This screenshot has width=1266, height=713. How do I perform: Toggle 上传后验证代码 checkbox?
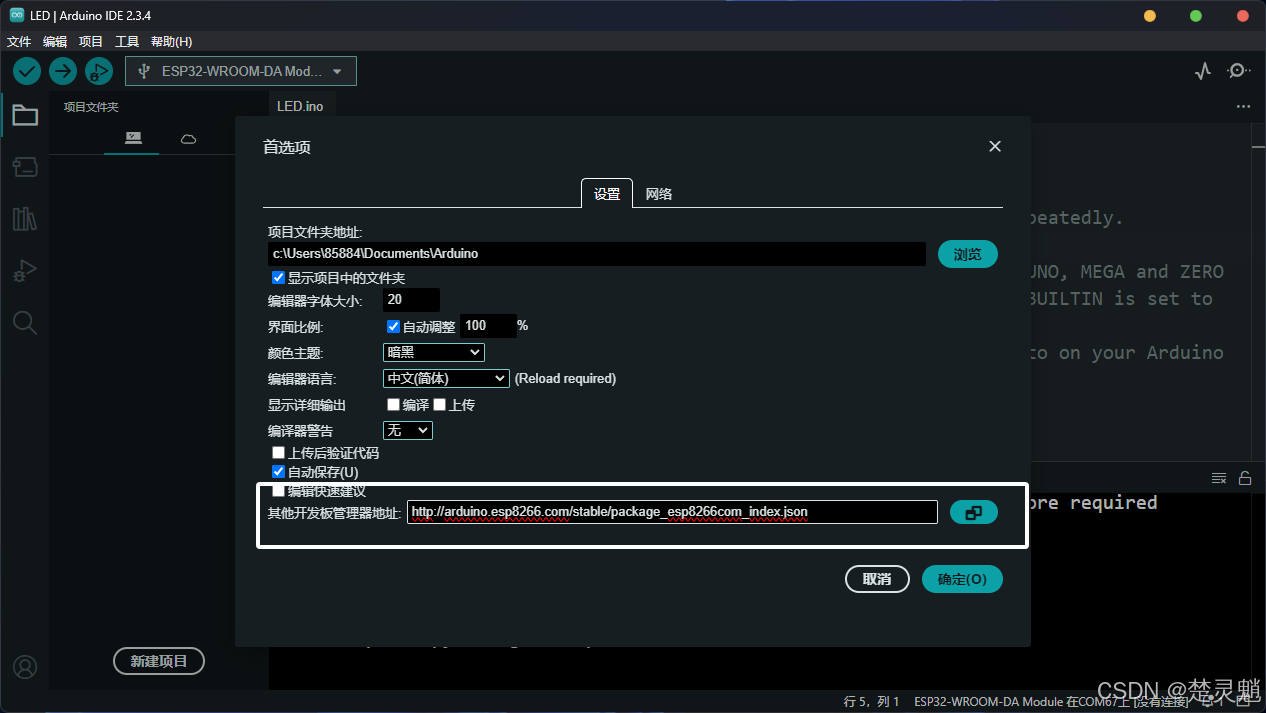pyautogui.click(x=279, y=453)
